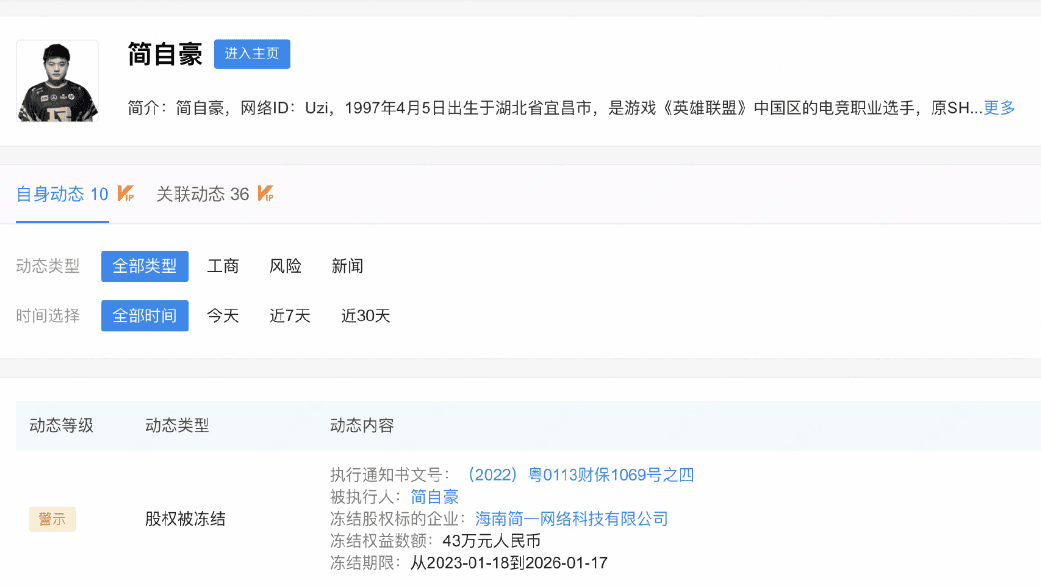The height and width of the screenshot is (586, 1041).
Task: Expand the bio with 更多 link
Action: pos(999,108)
